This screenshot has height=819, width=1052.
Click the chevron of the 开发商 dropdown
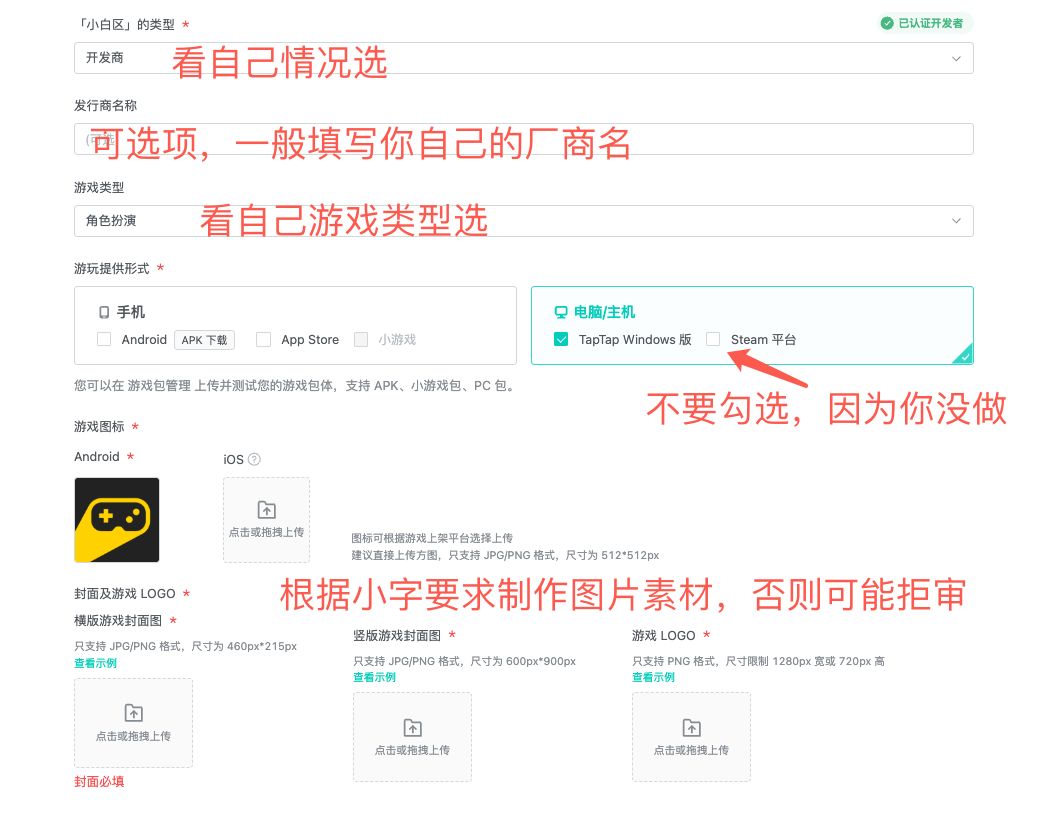956,58
